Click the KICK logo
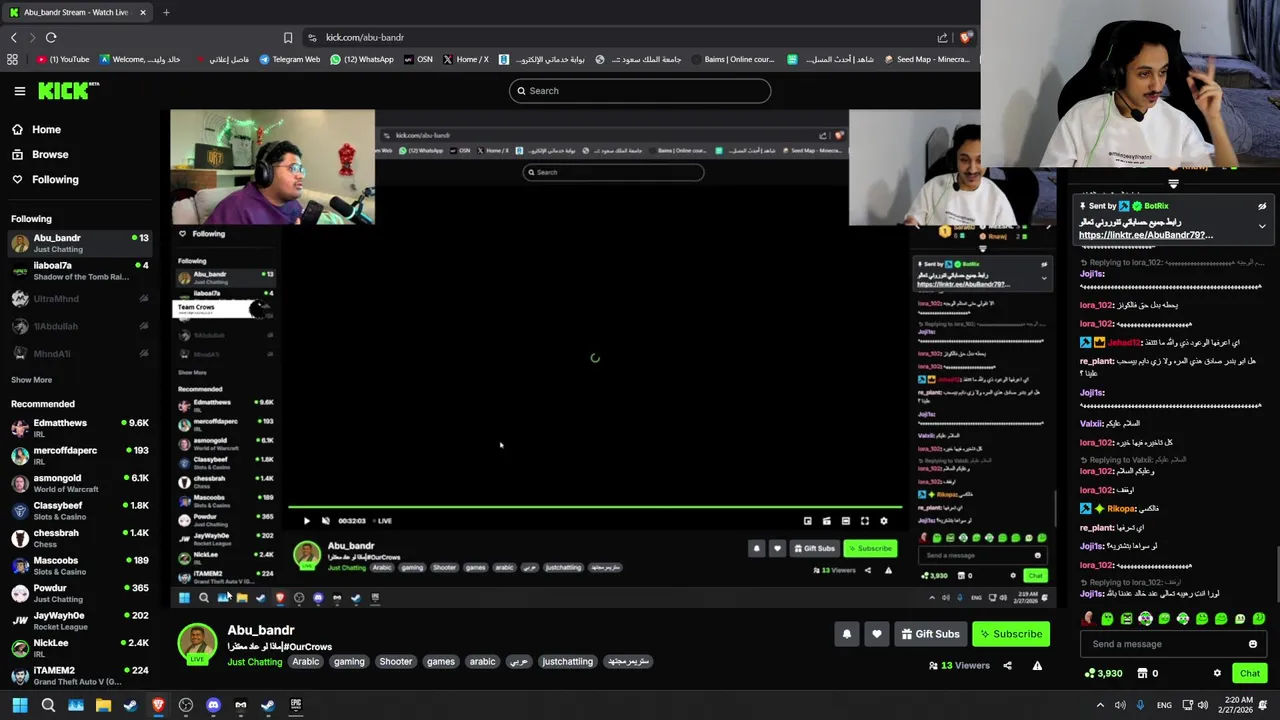The height and width of the screenshot is (720, 1280). pos(68,91)
